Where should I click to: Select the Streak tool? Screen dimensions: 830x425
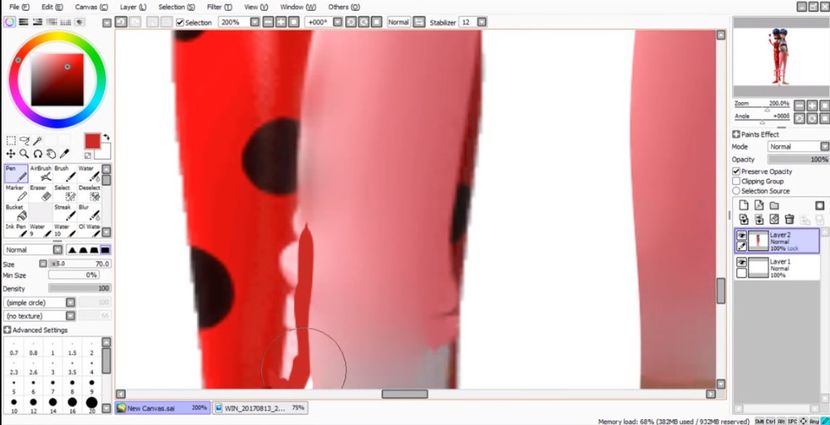click(x=65, y=212)
